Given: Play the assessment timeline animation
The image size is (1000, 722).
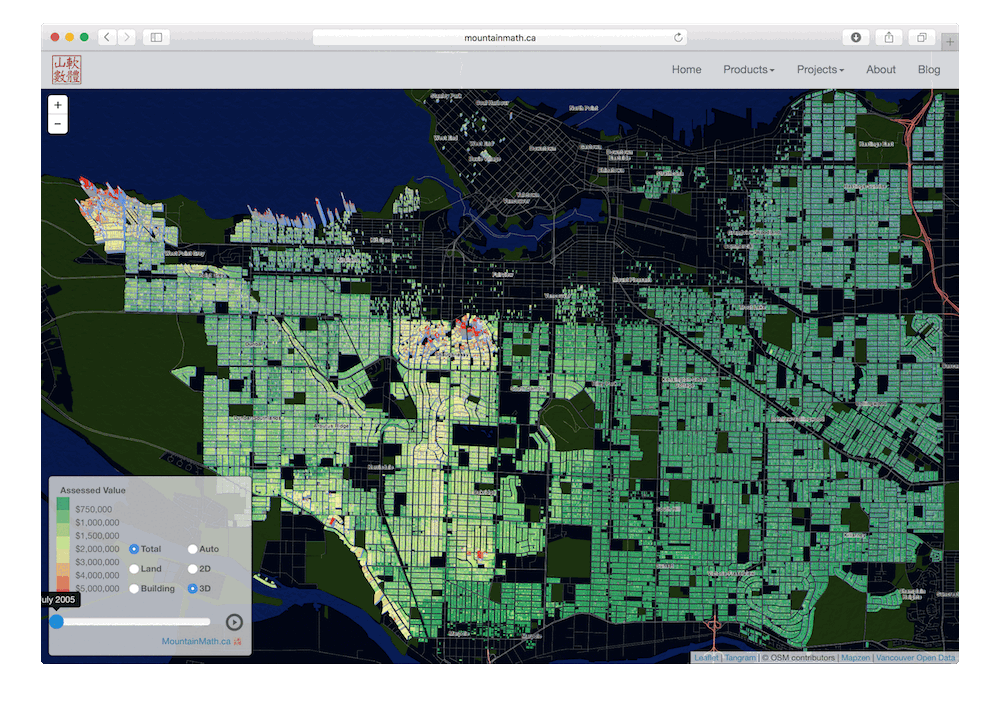Looking at the screenshot, I should (234, 622).
